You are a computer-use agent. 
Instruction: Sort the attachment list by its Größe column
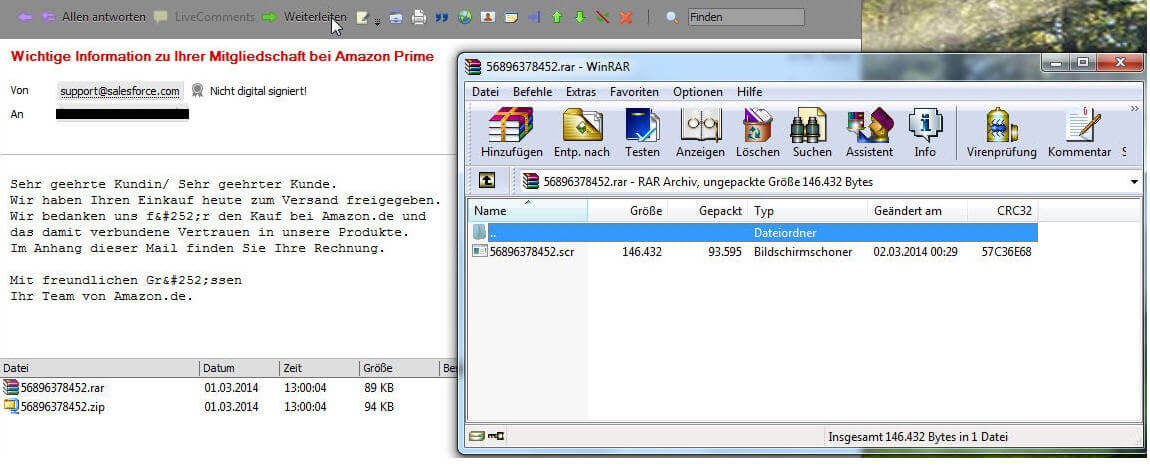[x=399, y=368]
